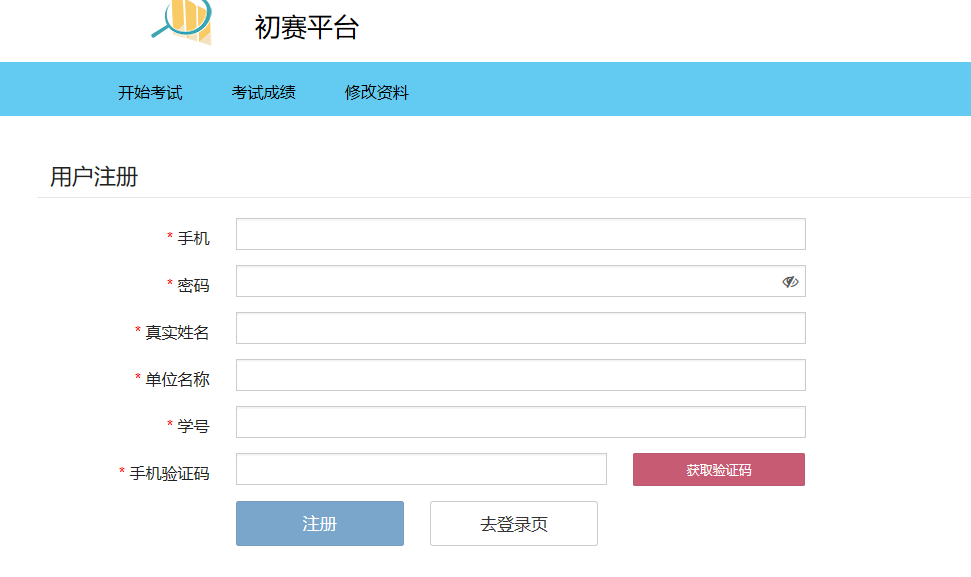
Task: Click the 真实姓名 input field
Action: tap(521, 328)
